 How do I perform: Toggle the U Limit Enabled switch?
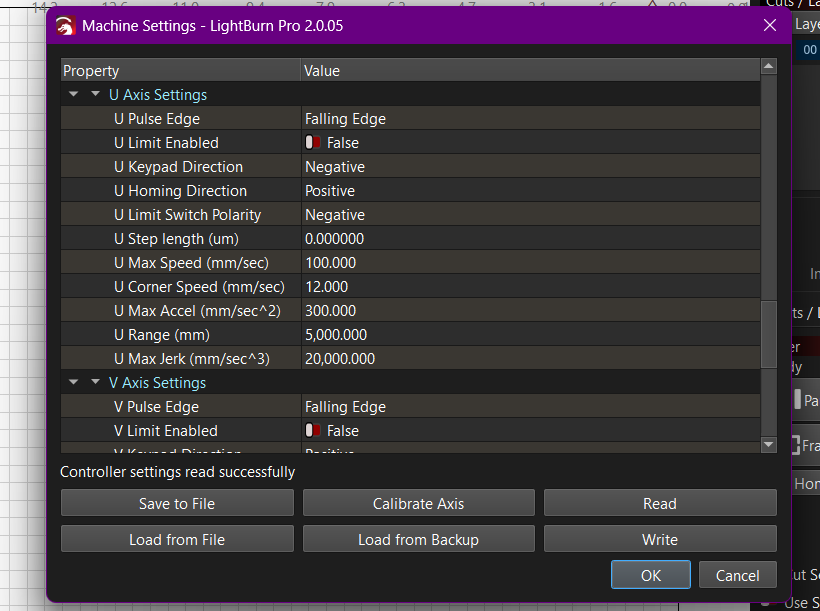(313, 143)
